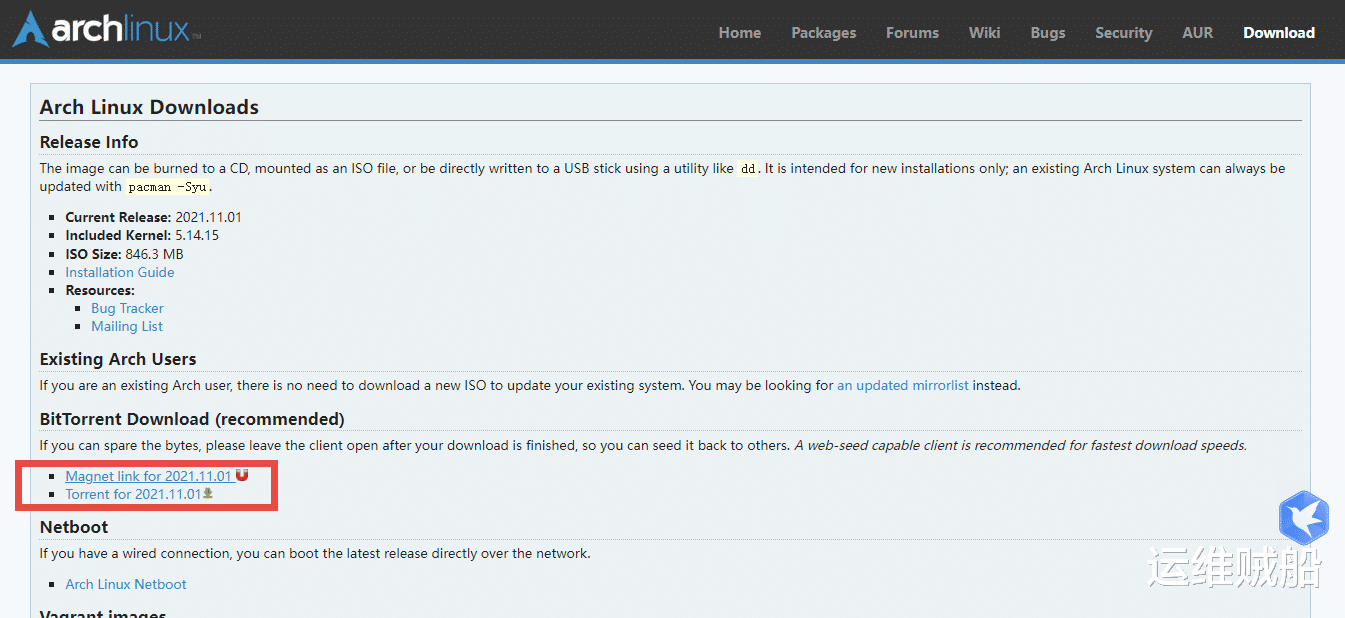Click the red magnet icon
The image size is (1345, 618).
coord(242,475)
